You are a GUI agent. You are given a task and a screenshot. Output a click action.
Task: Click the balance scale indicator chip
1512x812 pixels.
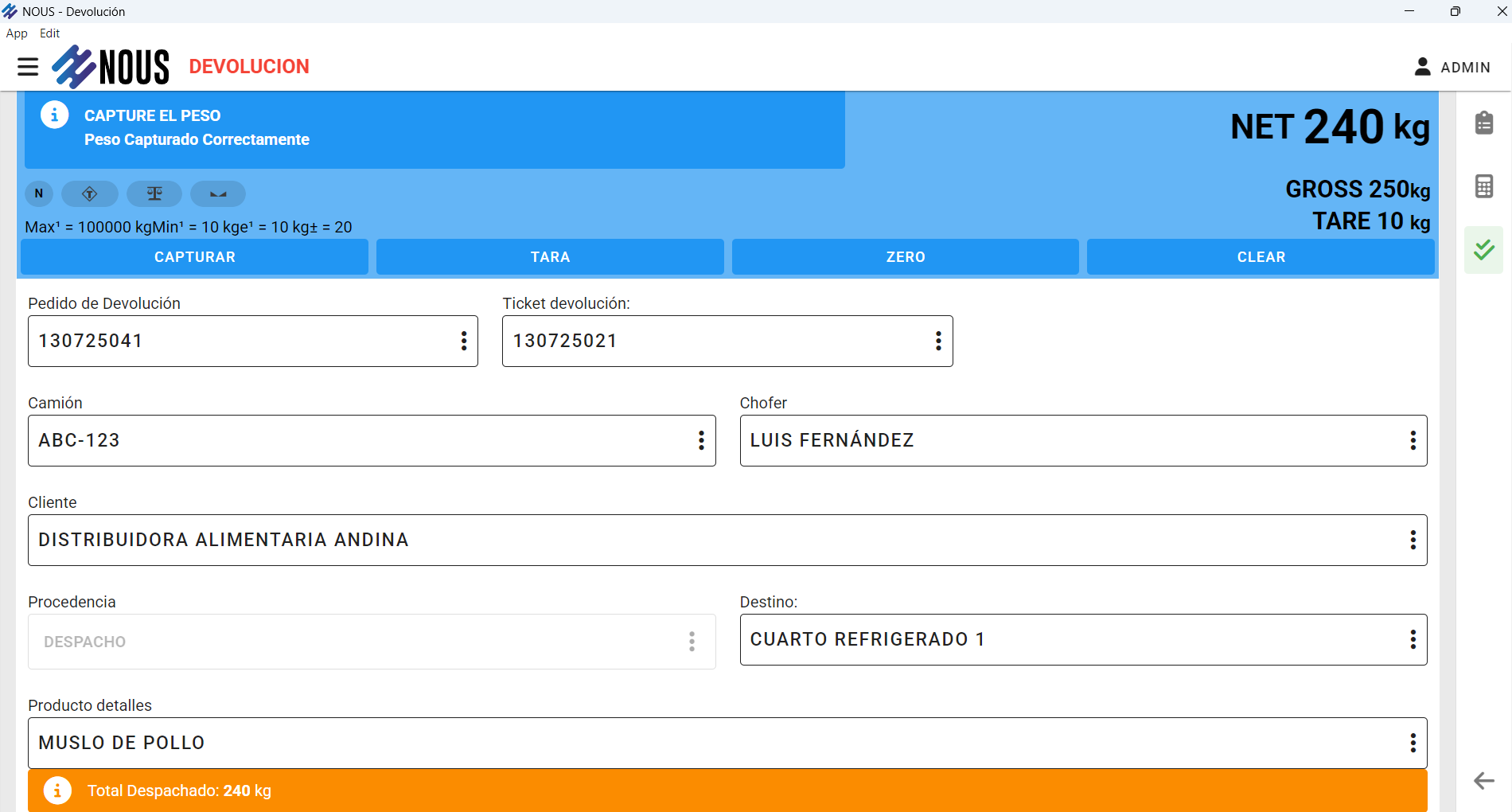click(154, 193)
